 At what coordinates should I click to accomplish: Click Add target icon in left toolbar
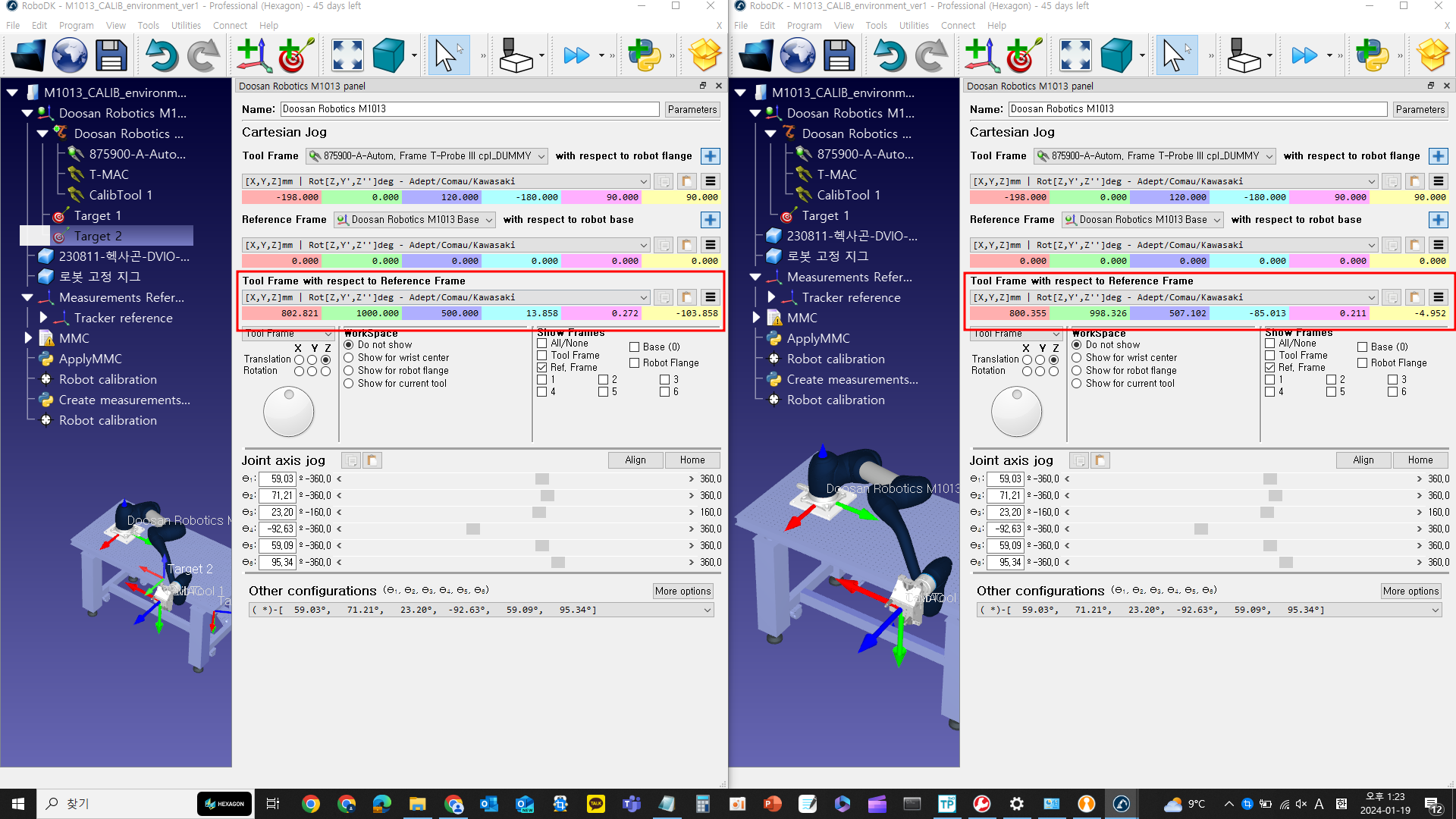296,55
